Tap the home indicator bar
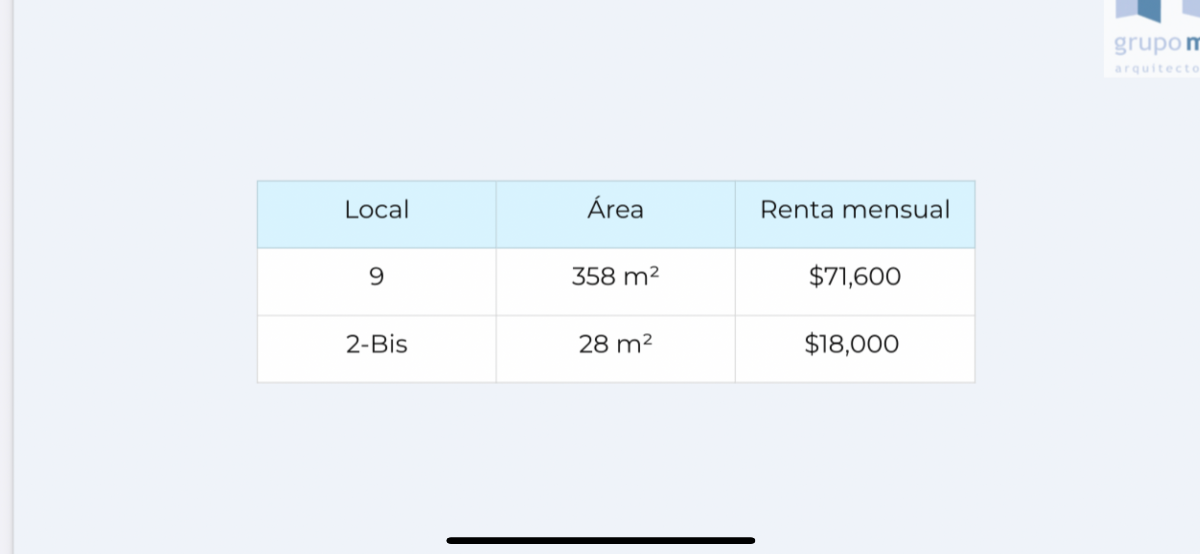1200x554 pixels. 601,540
